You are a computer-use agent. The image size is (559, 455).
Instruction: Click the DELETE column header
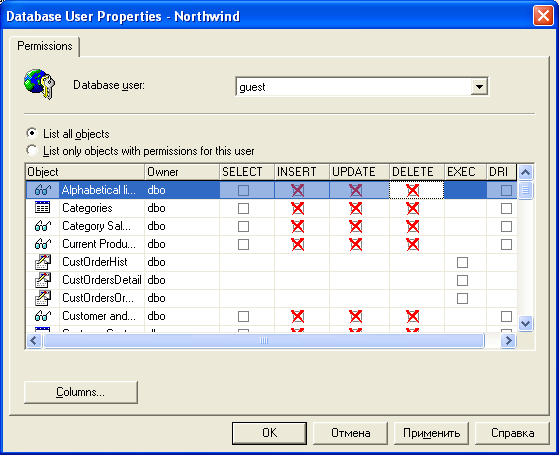[417, 172]
